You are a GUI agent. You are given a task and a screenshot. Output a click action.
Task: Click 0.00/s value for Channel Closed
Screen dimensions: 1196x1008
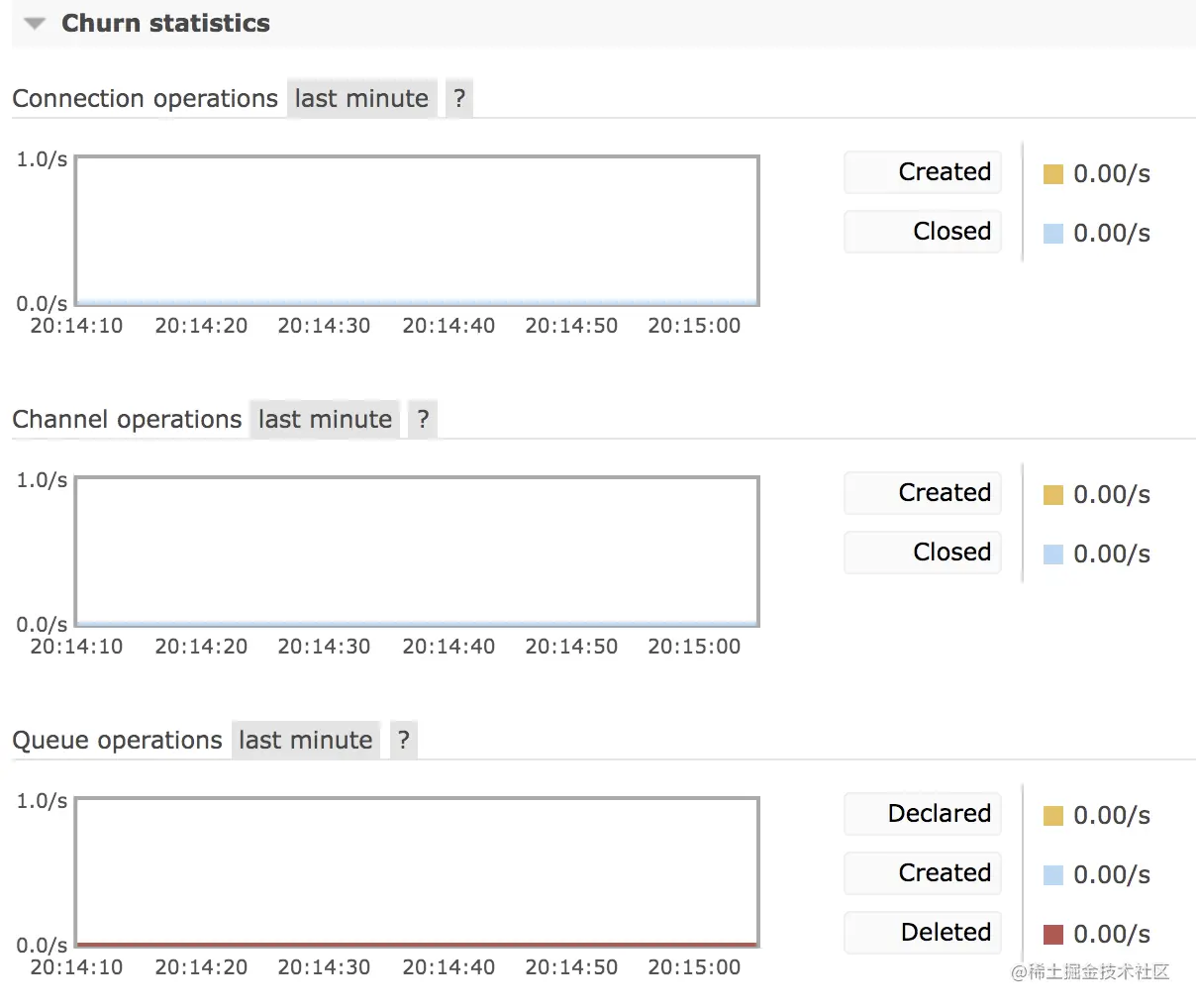click(x=1112, y=554)
